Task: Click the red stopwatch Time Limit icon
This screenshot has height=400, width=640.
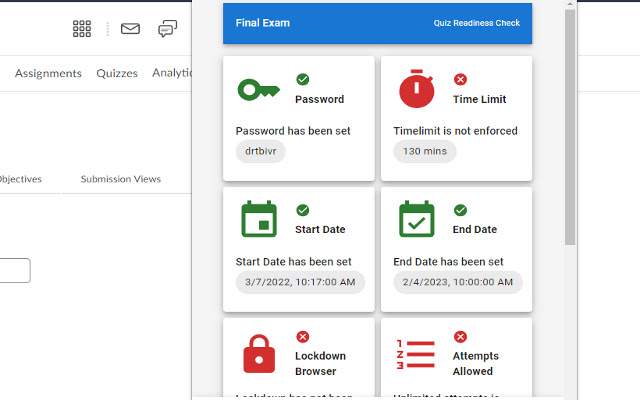Action: pos(416,89)
